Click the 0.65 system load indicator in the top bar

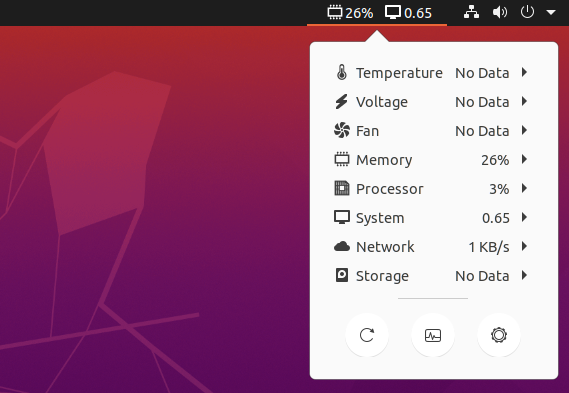[x=408, y=13]
